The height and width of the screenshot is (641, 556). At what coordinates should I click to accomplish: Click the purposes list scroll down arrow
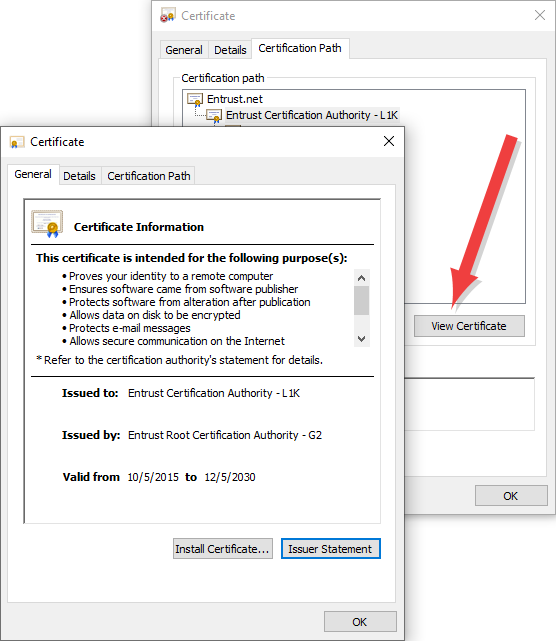[361, 339]
